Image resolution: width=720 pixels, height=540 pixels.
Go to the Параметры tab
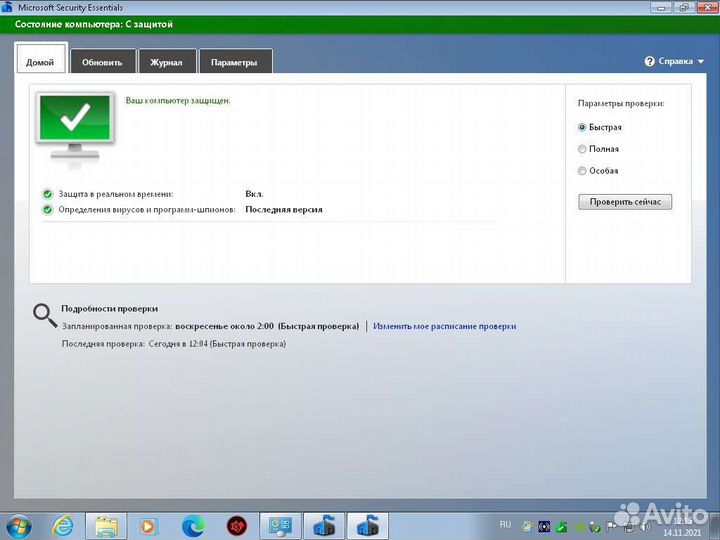click(235, 62)
